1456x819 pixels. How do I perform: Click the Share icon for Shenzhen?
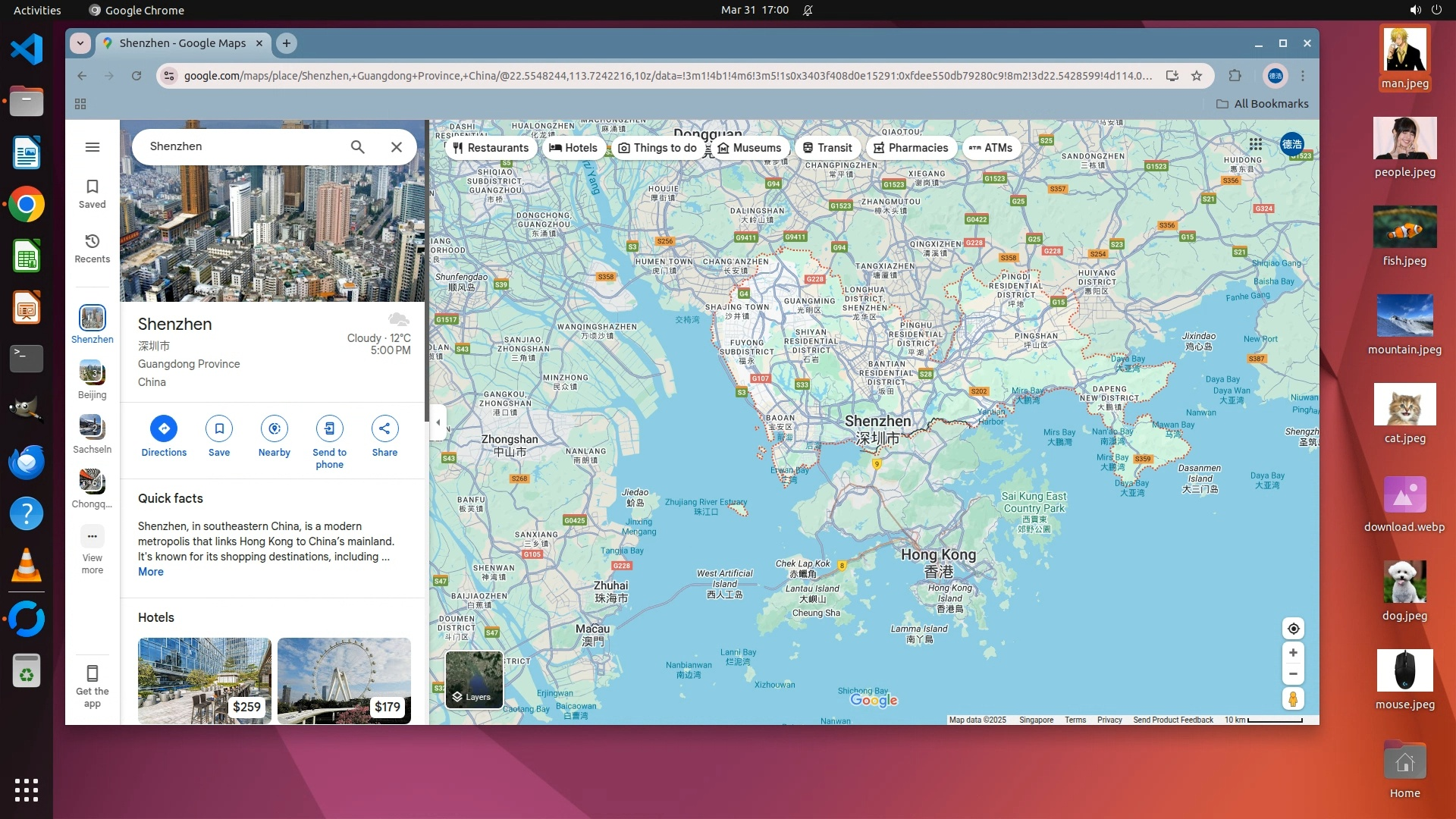[384, 428]
